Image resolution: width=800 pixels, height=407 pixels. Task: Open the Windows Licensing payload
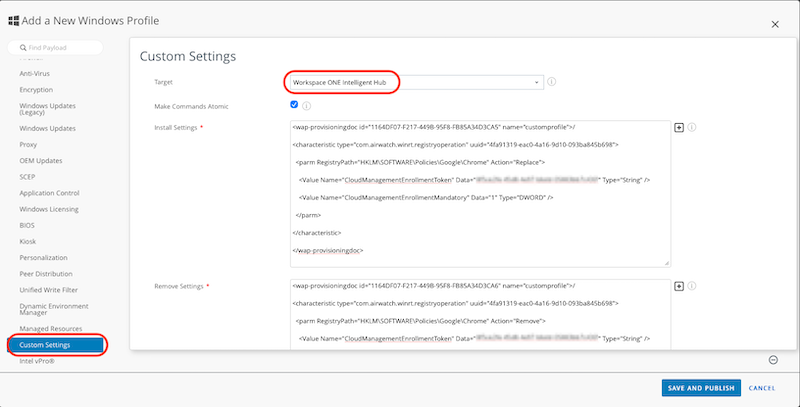coord(50,209)
